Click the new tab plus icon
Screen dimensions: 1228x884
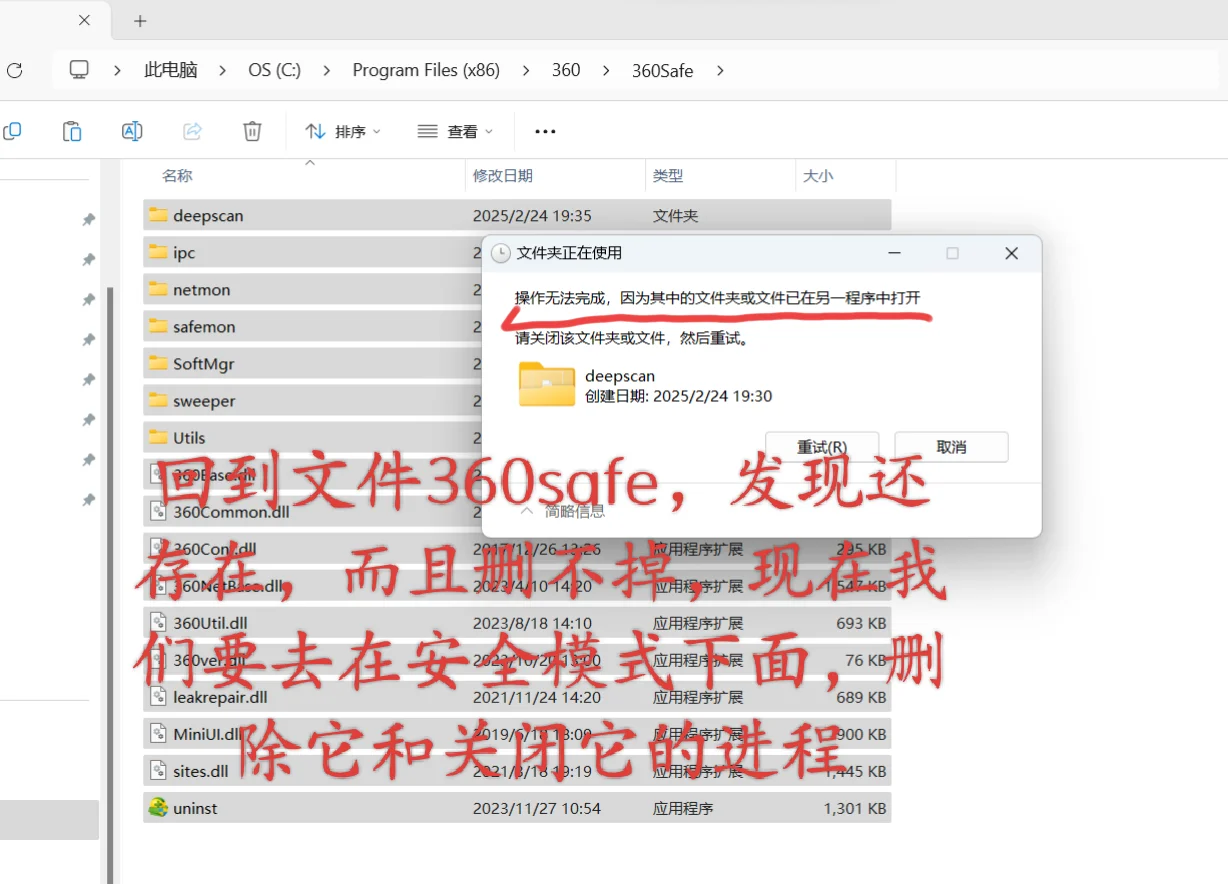139,20
